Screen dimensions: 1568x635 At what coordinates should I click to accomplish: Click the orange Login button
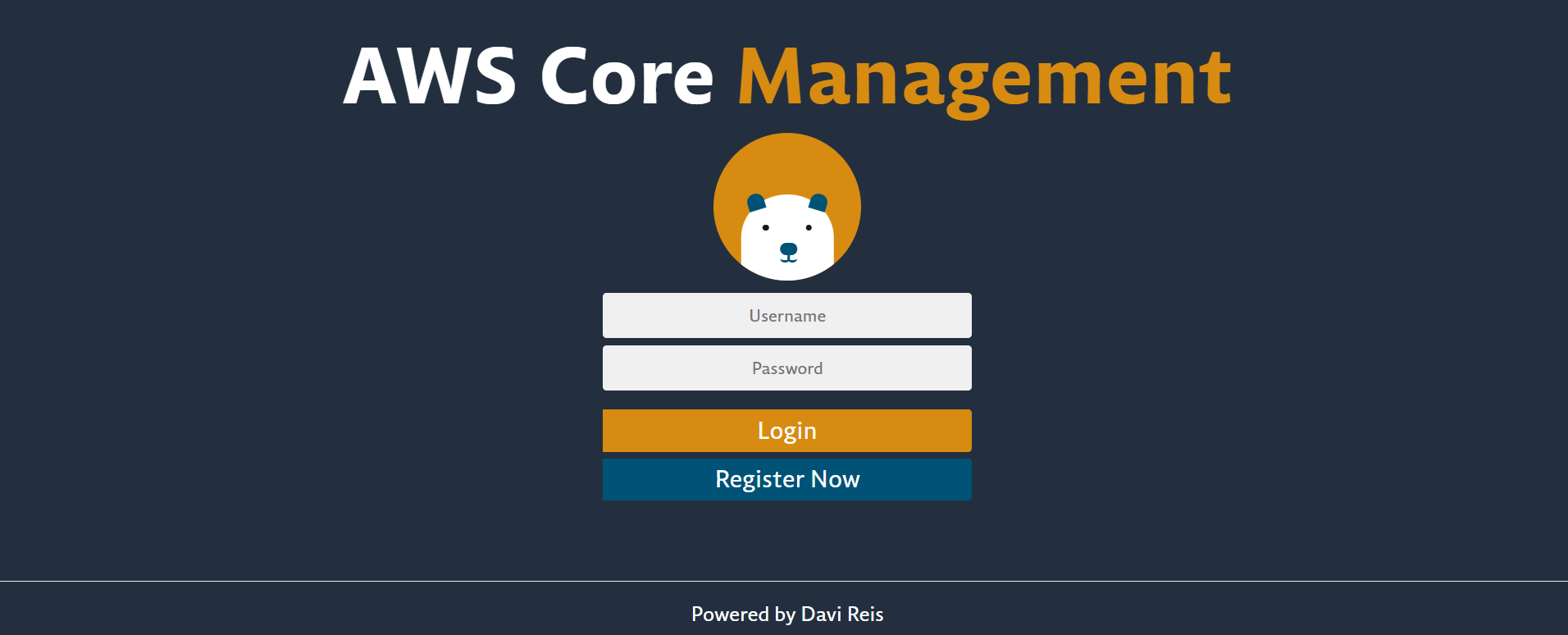click(787, 431)
